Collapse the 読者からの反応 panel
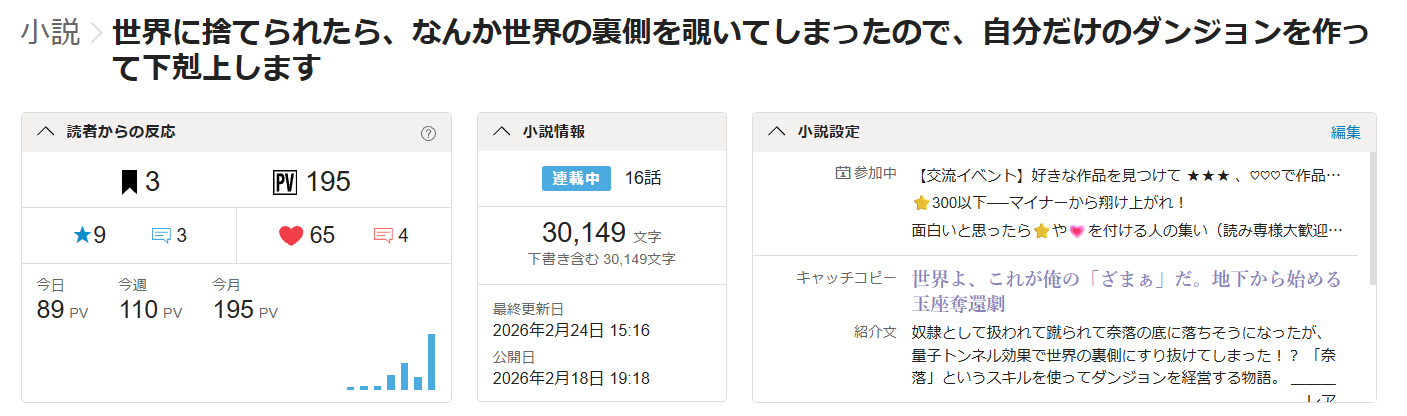The width and height of the screenshot is (1407, 416). [45, 132]
